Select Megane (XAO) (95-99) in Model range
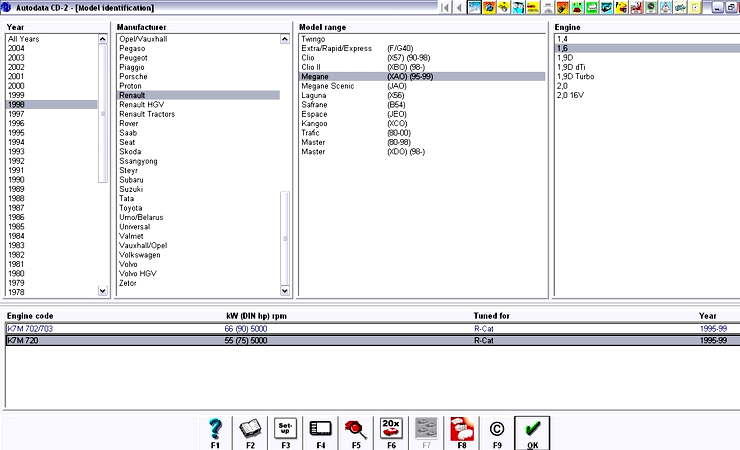The width and height of the screenshot is (740, 450). pyautogui.click(x=422, y=76)
